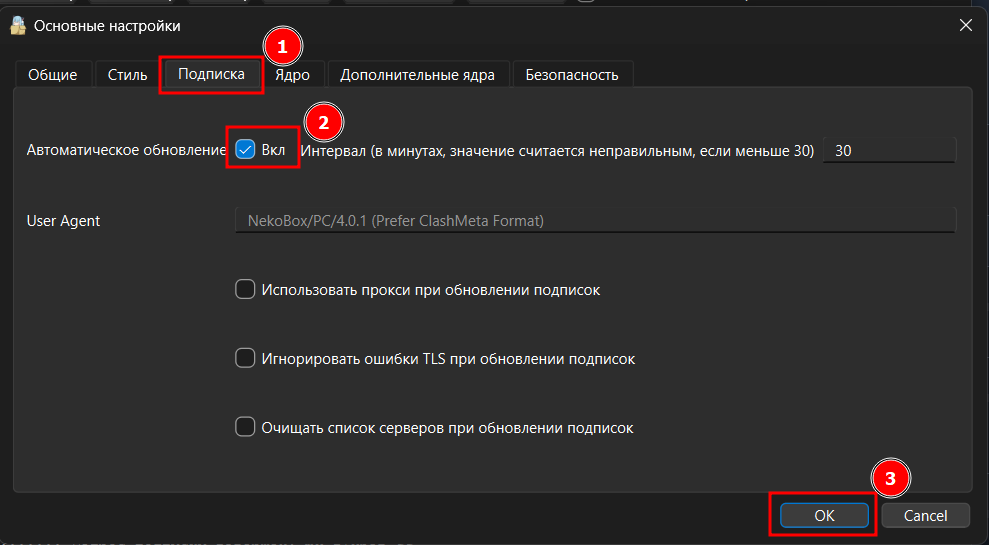Click the Автоматическое обновление label
This screenshot has width=989, height=545.
click(127, 150)
